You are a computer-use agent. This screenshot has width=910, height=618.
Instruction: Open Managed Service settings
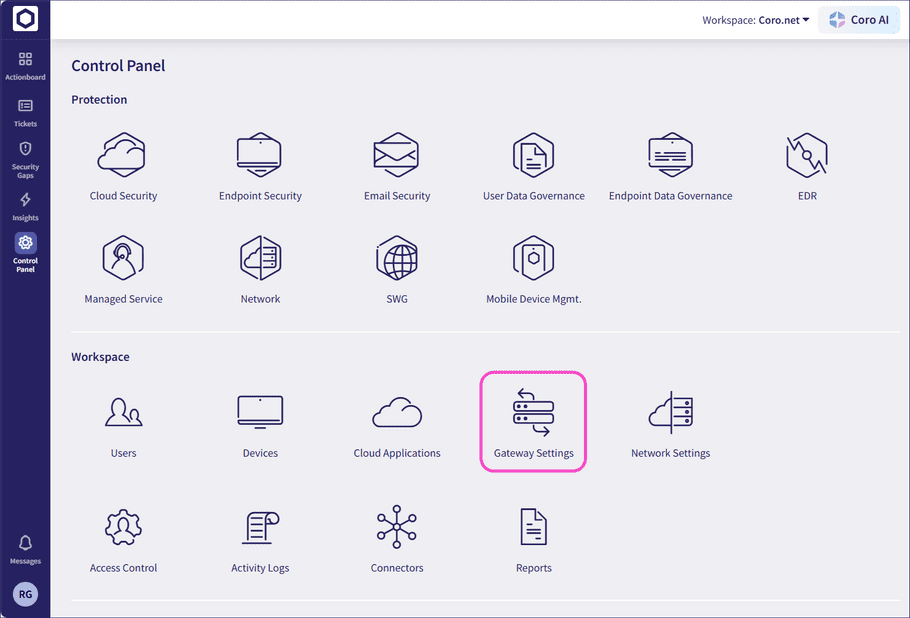(123, 260)
